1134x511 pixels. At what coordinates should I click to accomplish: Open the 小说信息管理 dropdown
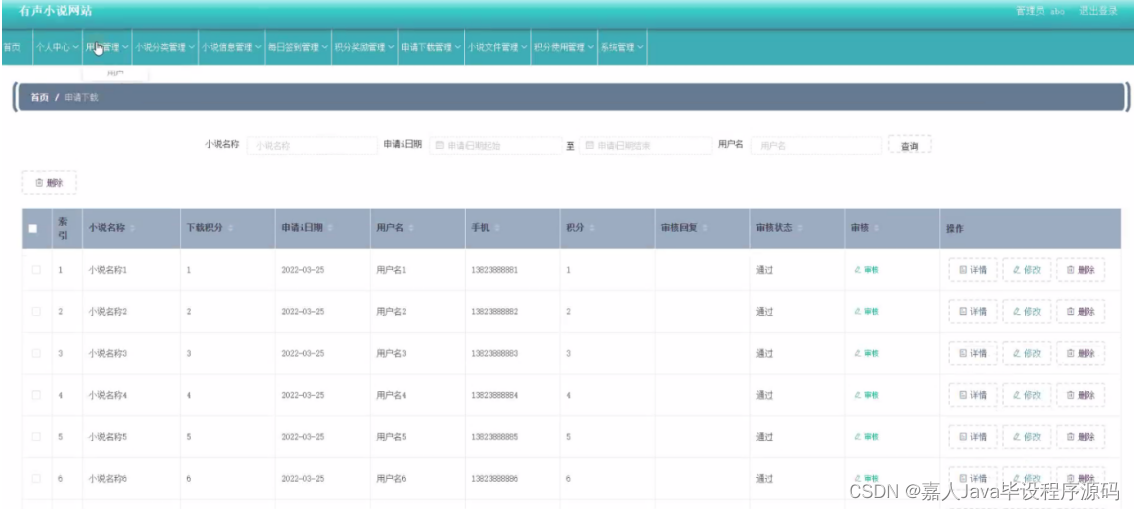click(x=231, y=47)
